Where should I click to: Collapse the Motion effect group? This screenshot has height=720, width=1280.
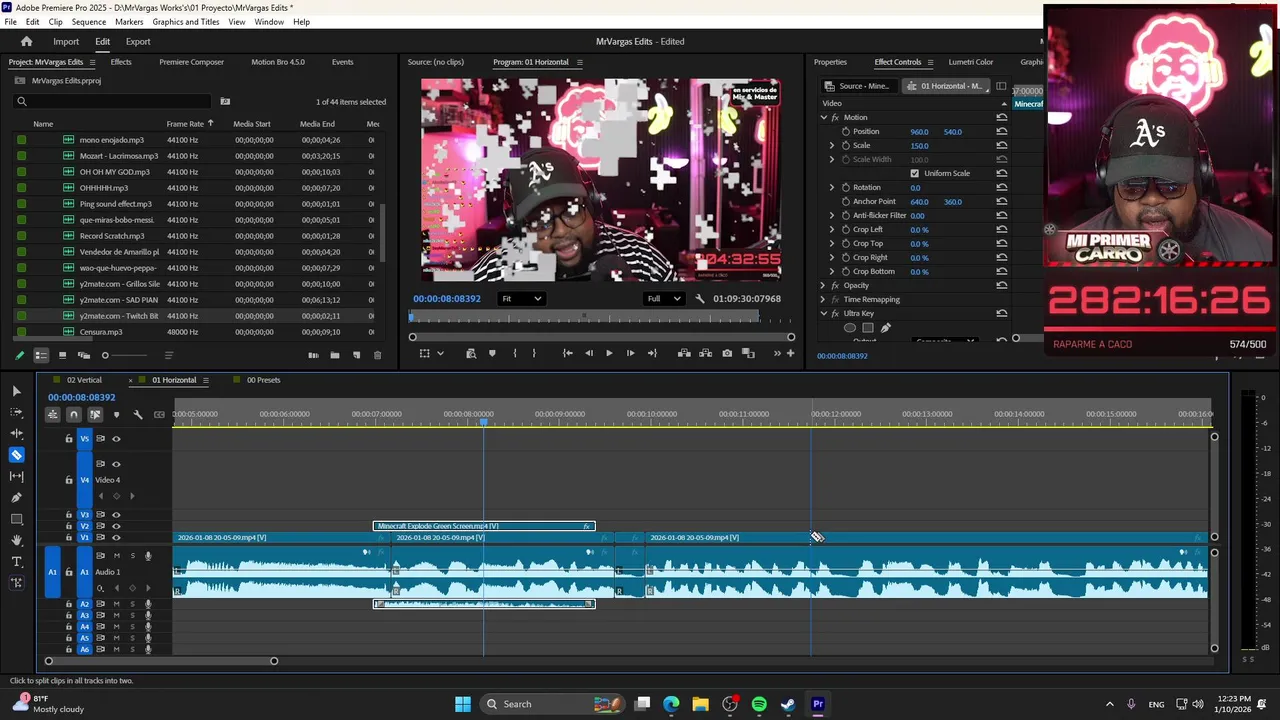point(824,118)
